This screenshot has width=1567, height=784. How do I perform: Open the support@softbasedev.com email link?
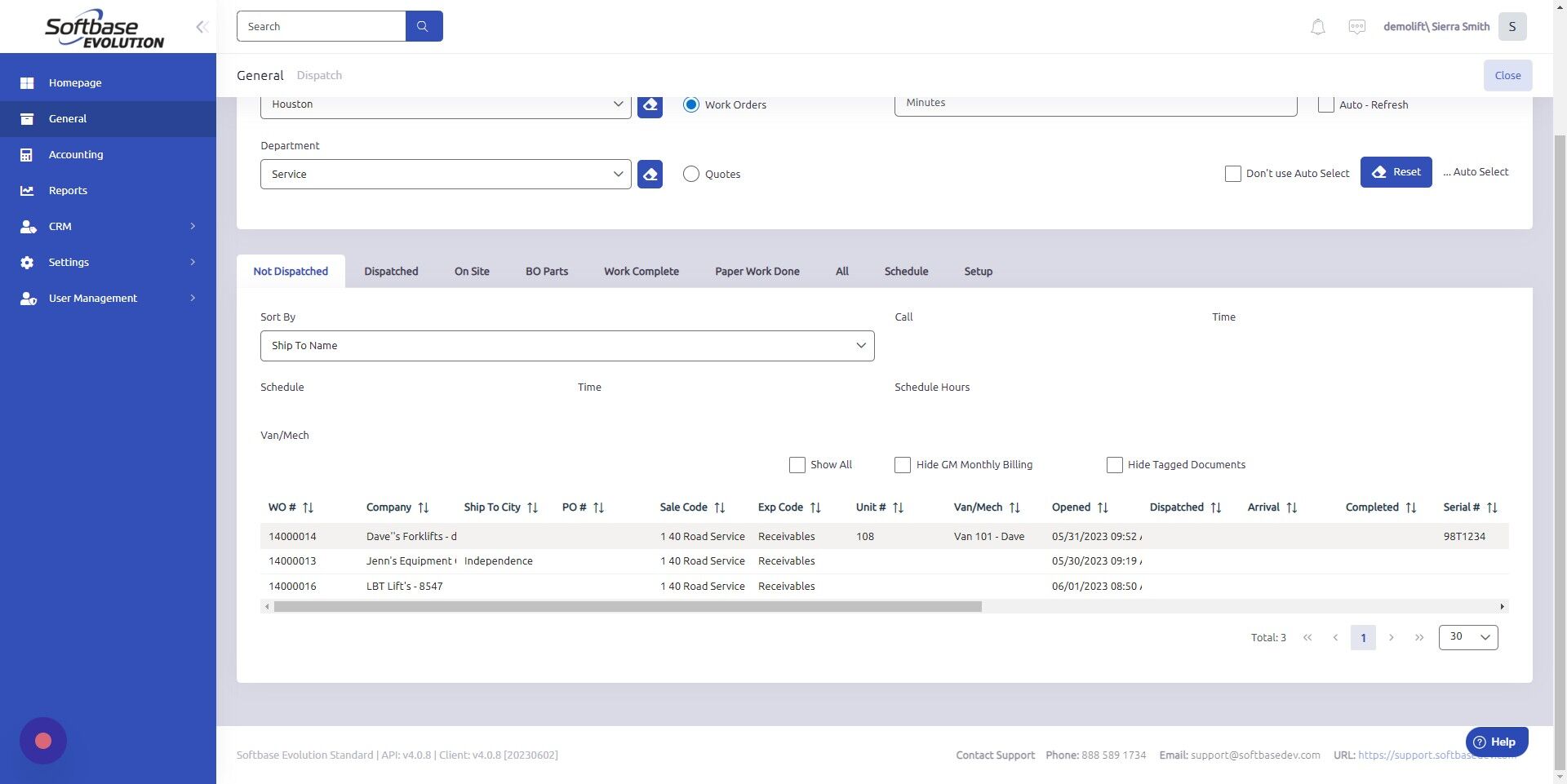1254,755
